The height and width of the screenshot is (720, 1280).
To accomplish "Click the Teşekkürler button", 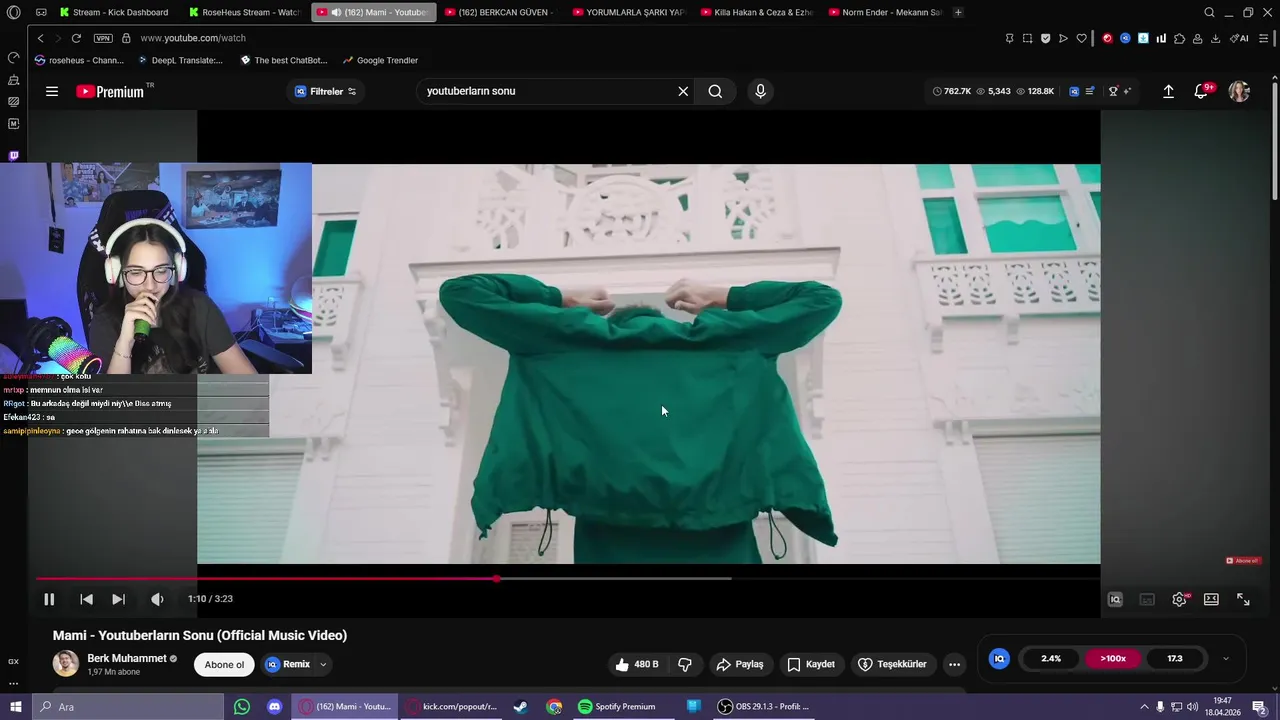I will tap(892, 664).
